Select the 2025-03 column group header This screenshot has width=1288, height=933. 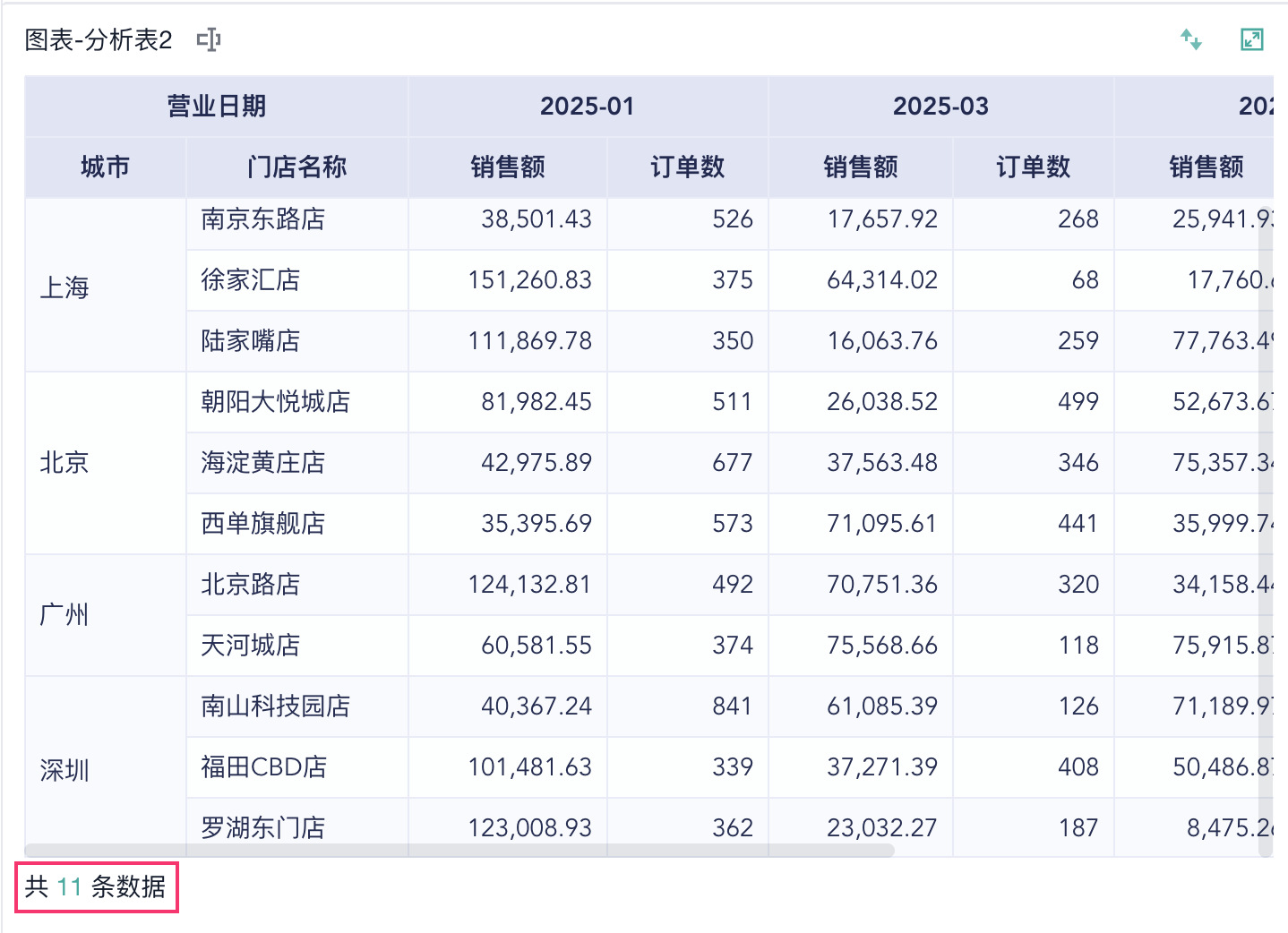(940, 107)
